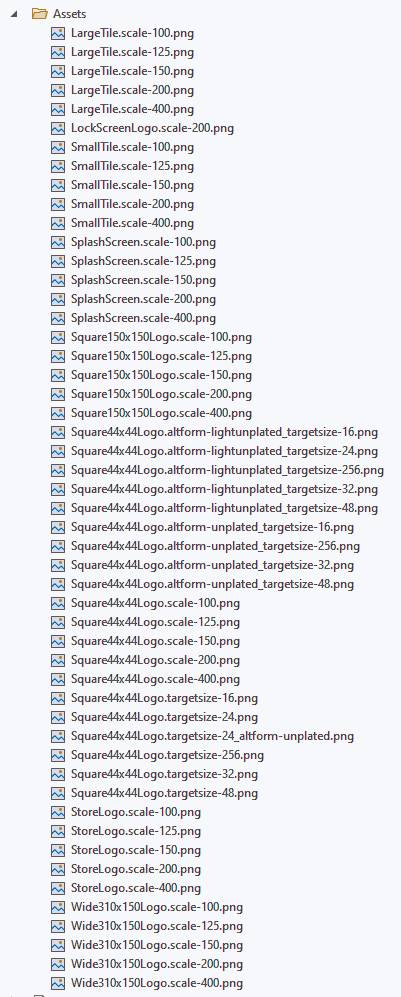The height and width of the screenshot is (997, 401).
Task: Select Square44x44Logo.targetsize-24_altform-unplated.png file
Action: click(x=212, y=736)
